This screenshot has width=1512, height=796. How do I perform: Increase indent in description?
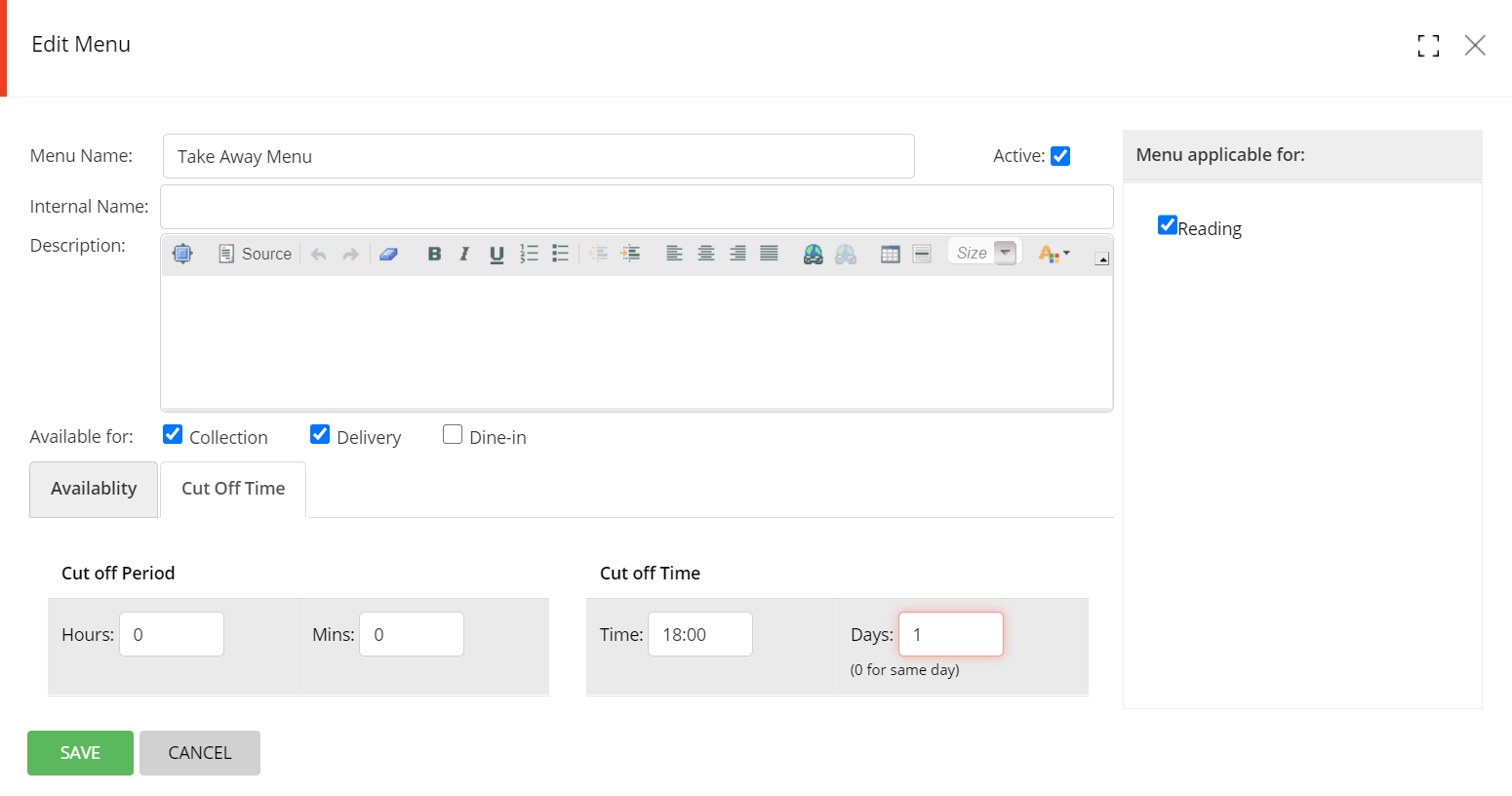click(x=630, y=254)
